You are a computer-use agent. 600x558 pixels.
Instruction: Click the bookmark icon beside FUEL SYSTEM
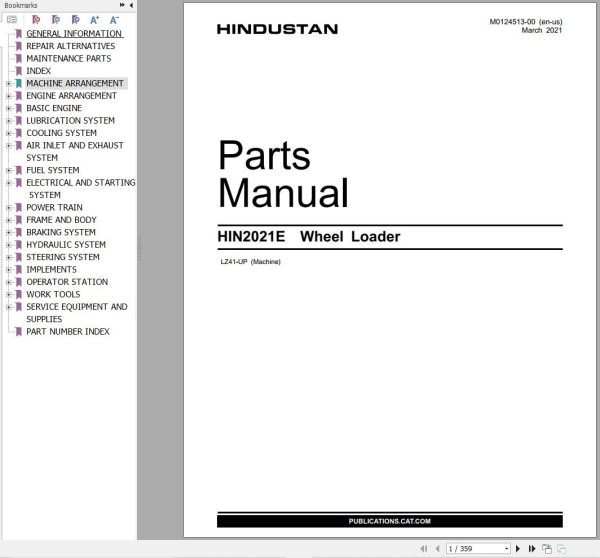click(x=18, y=170)
